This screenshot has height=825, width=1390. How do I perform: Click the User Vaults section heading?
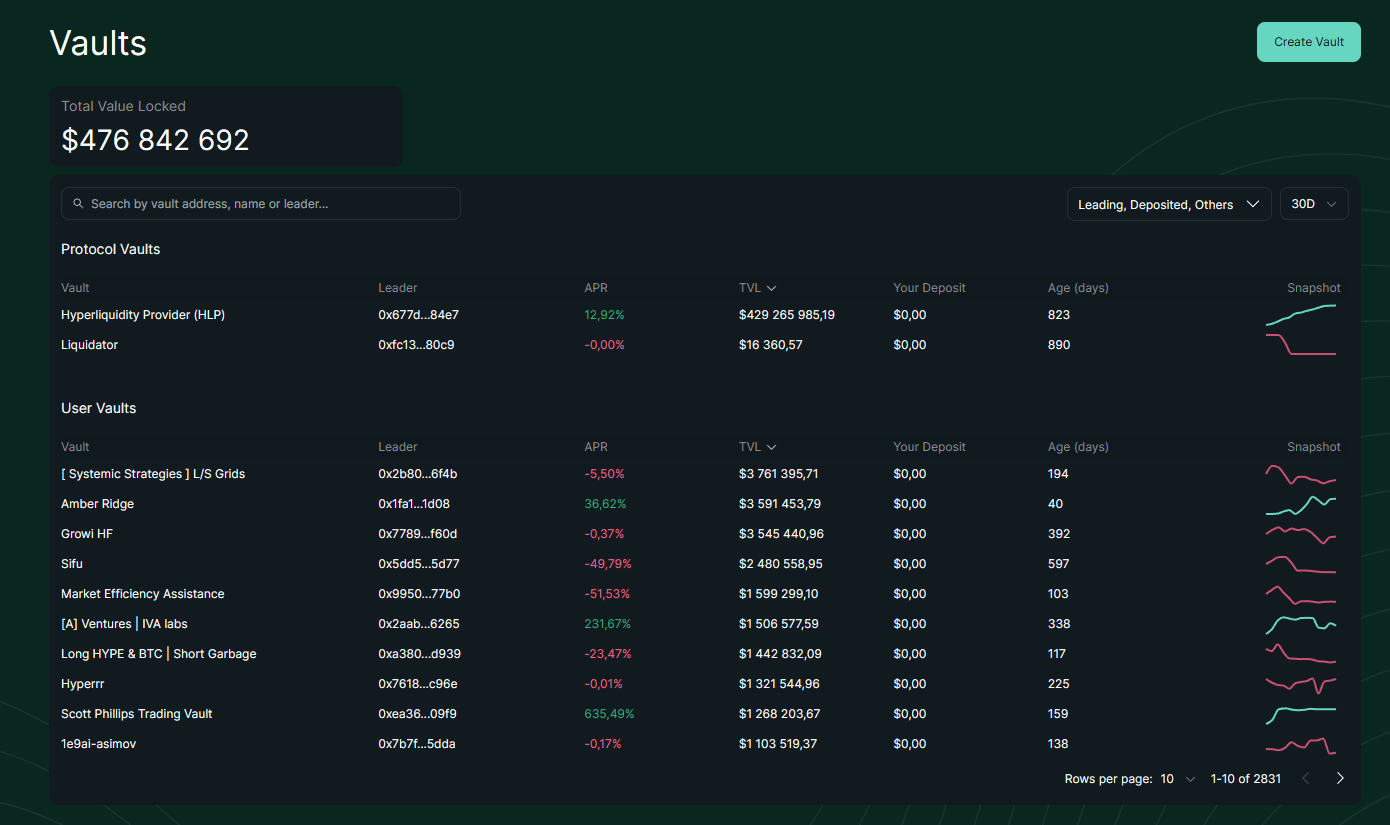point(99,408)
